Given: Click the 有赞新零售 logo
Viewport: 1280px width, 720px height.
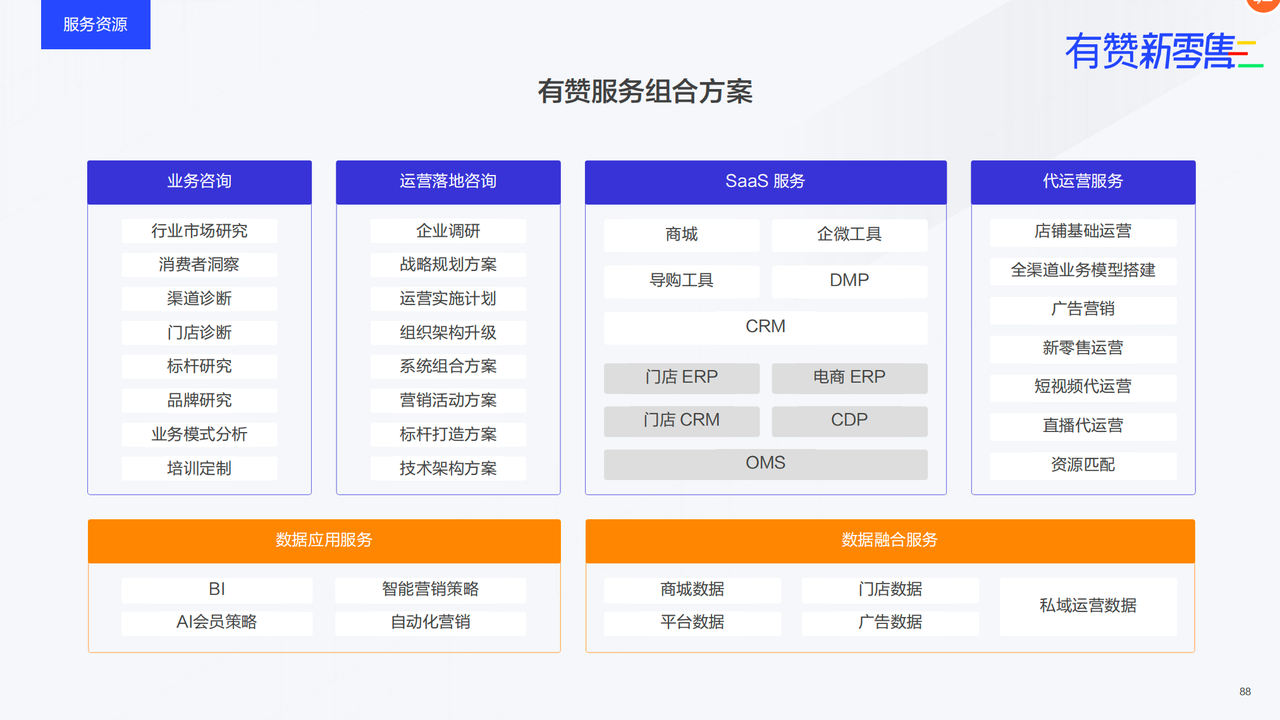Looking at the screenshot, I should click(1163, 52).
